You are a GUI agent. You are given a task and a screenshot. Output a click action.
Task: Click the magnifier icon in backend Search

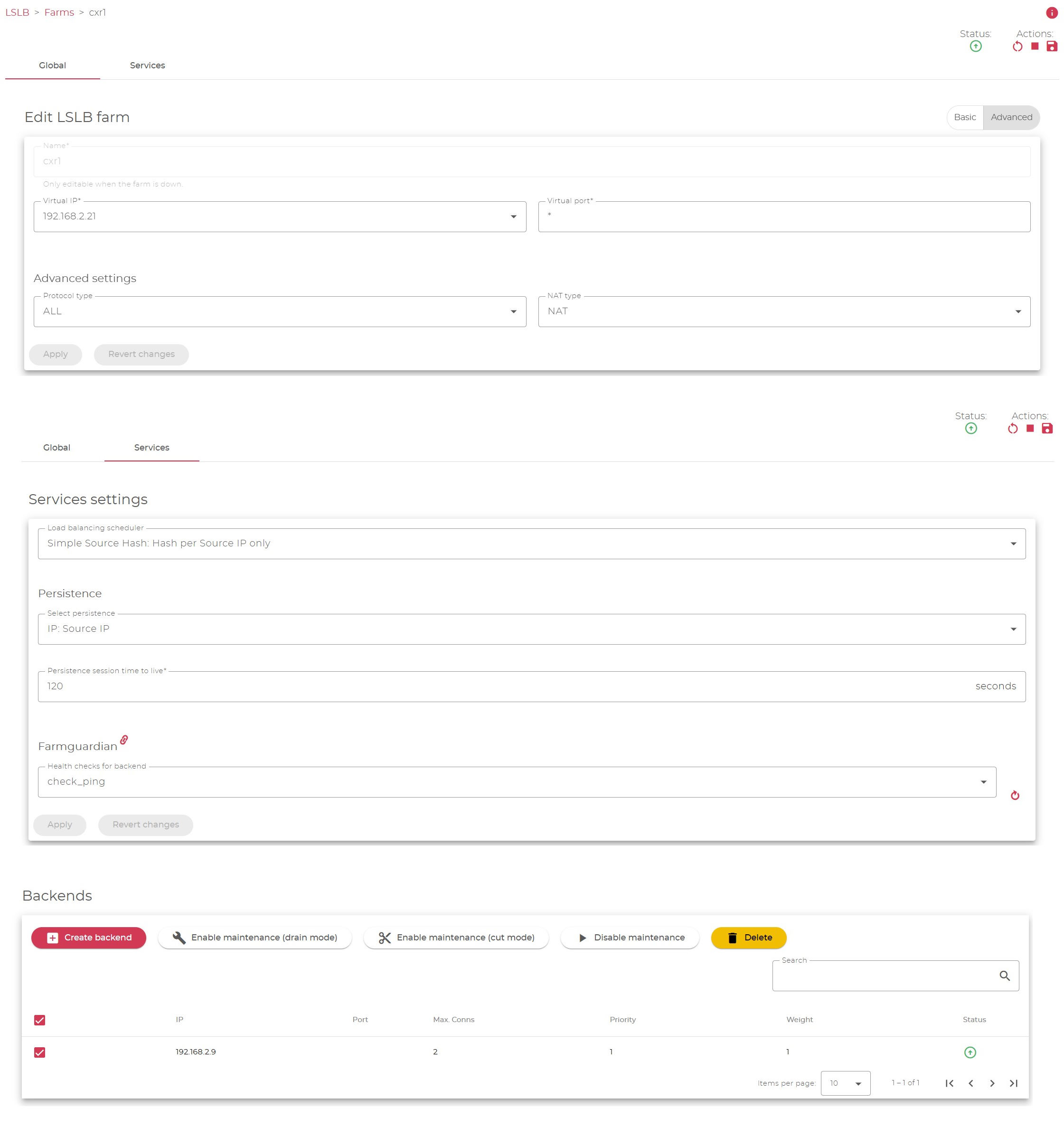1005,976
